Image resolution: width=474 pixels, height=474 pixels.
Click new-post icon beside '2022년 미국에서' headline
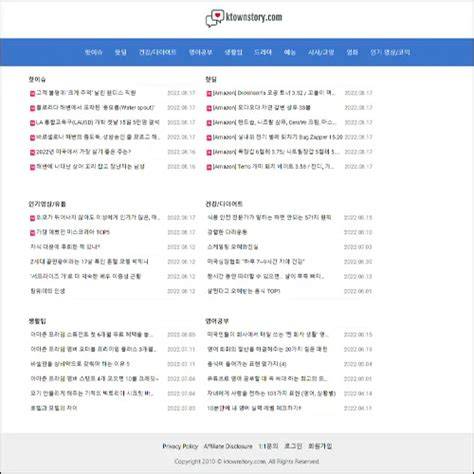coord(32,152)
